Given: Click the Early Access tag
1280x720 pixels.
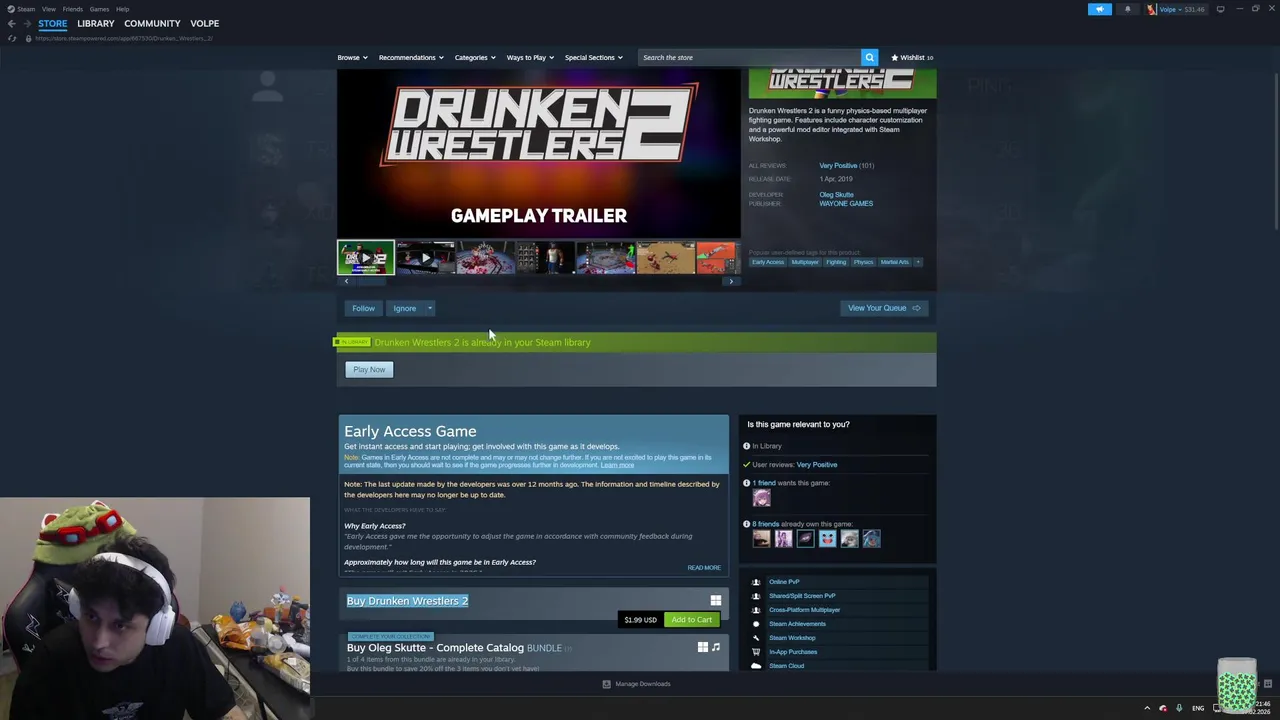Looking at the screenshot, I should pos(768,262).
